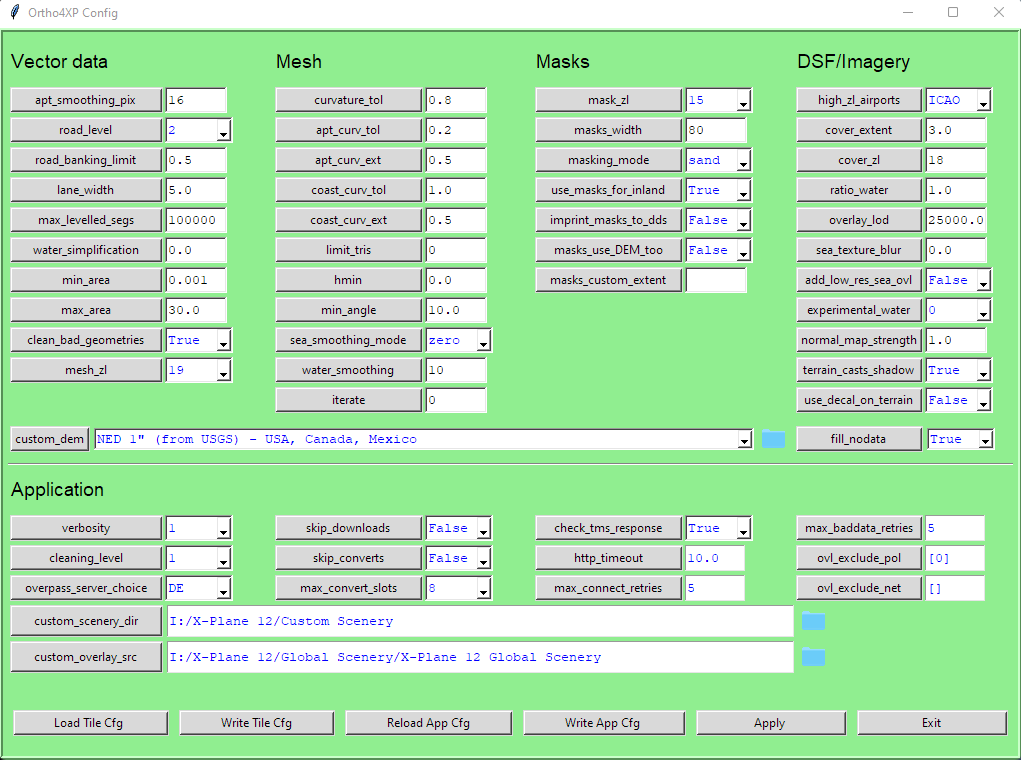
Task: Open the experimental_water dropdown
Action: [x=983, y=310]
